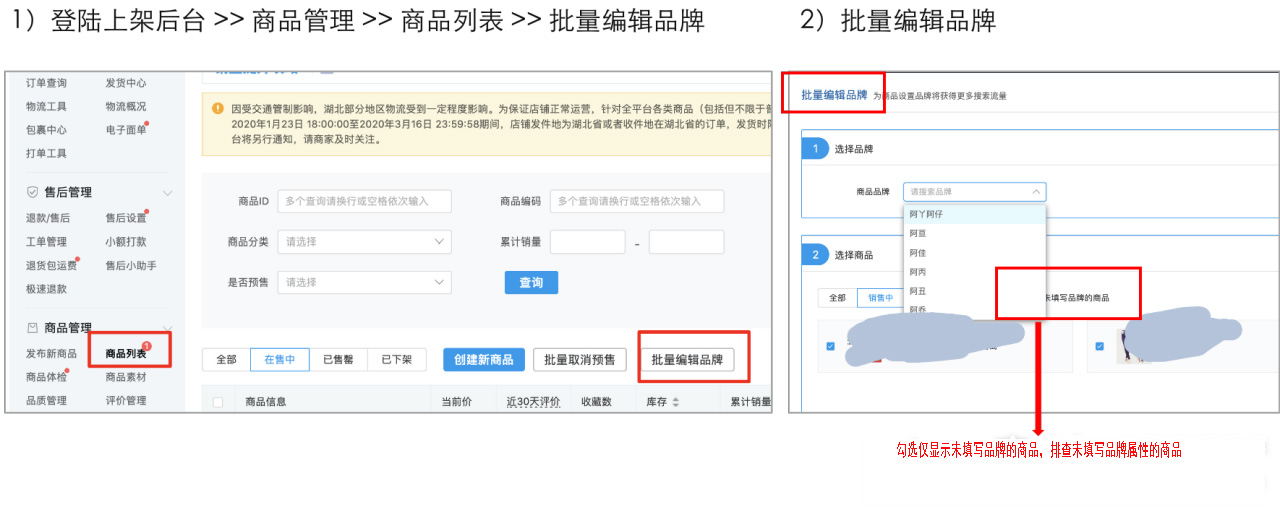Click the 批量编辑品牌 button
Image resolution: width=1280 pixels, height=513 pixels.
(687, 360)
